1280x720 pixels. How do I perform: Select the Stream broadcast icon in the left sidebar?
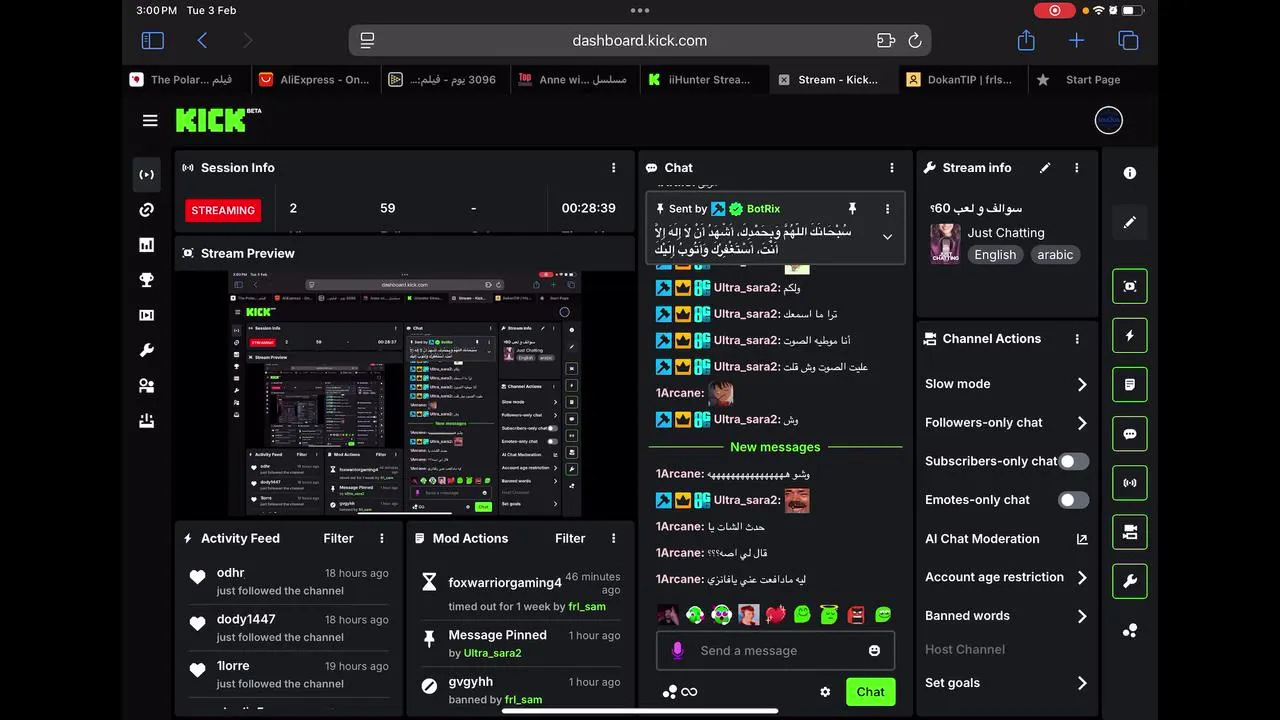pos(147,175)
